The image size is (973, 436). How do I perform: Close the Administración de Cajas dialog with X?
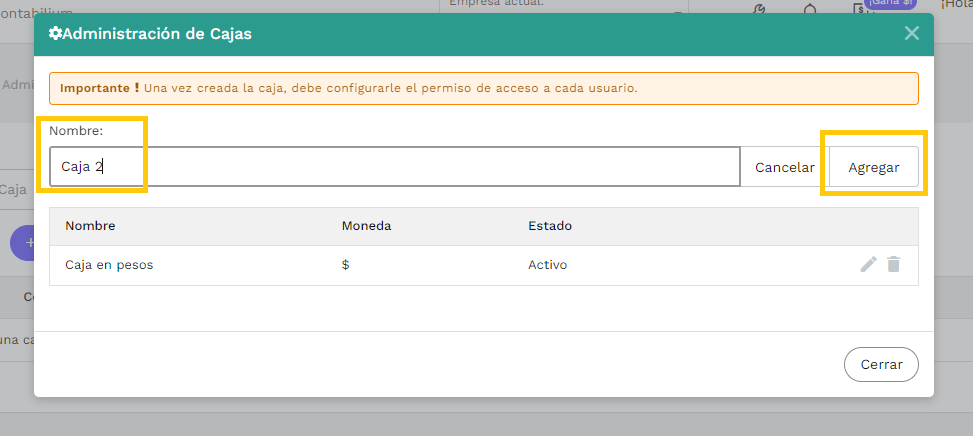point(911,33)
